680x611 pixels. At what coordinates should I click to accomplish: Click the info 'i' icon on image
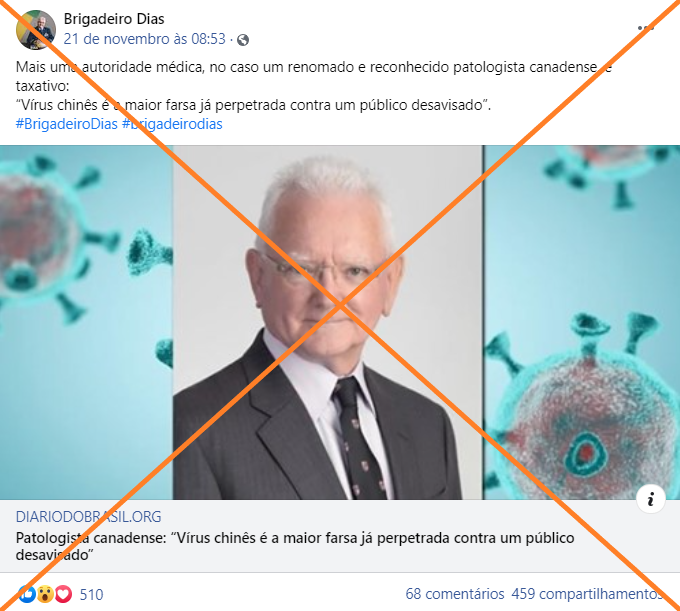[x=651, y=499]
